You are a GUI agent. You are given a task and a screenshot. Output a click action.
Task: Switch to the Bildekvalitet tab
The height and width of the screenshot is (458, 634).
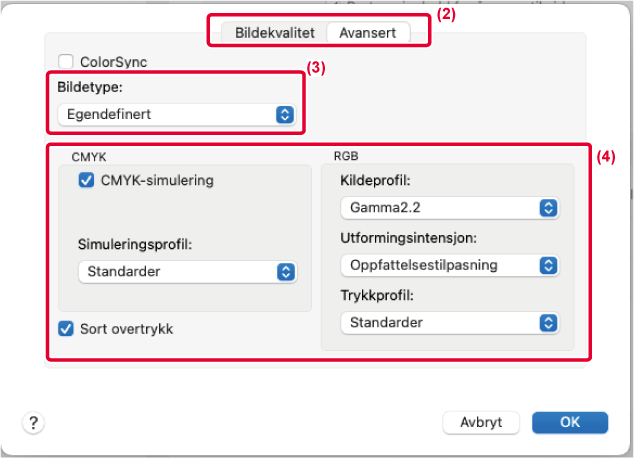click(275, 33)
